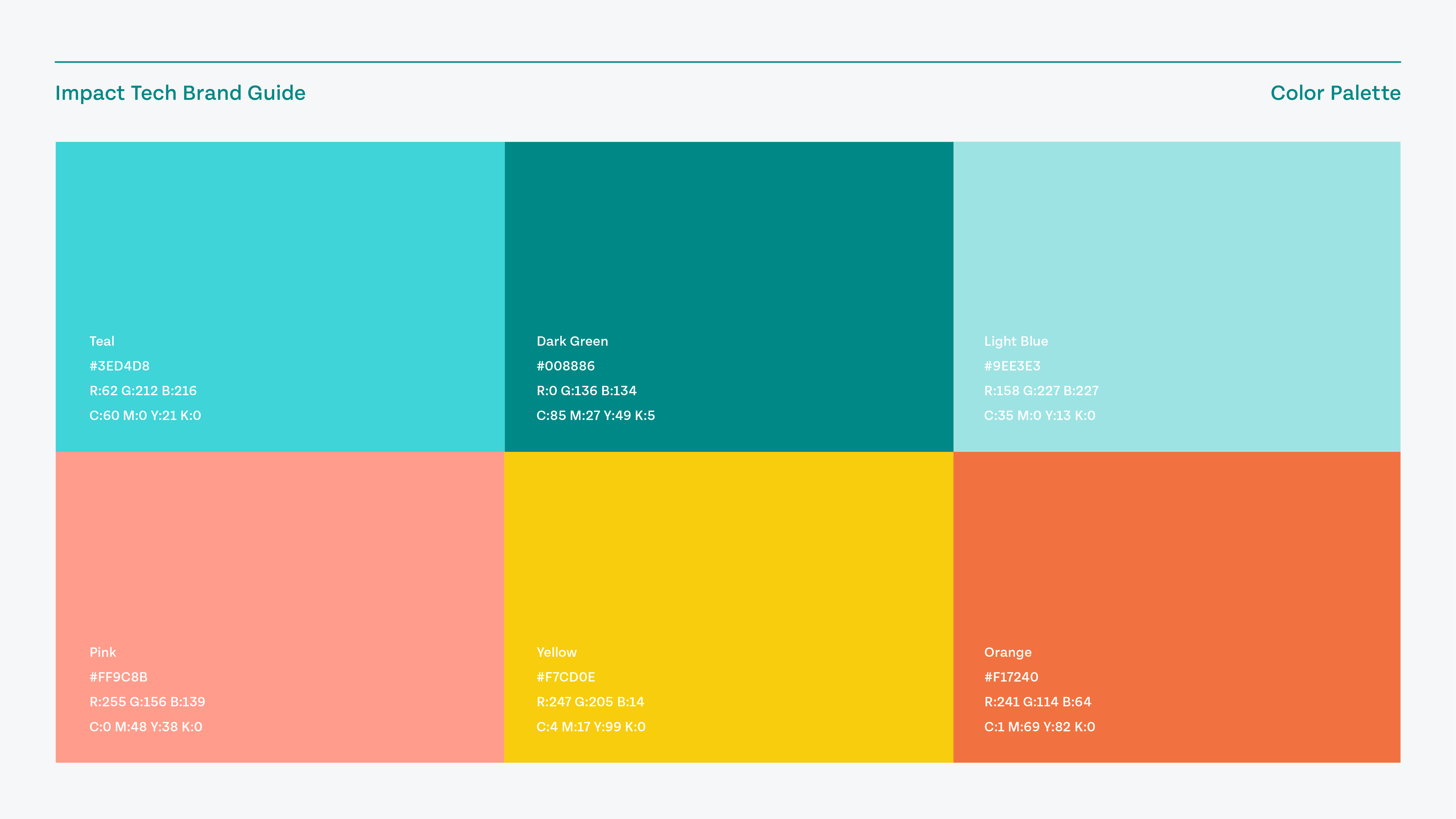
Task: Click hex code #F7CD0E
Action: coord(566,678)
